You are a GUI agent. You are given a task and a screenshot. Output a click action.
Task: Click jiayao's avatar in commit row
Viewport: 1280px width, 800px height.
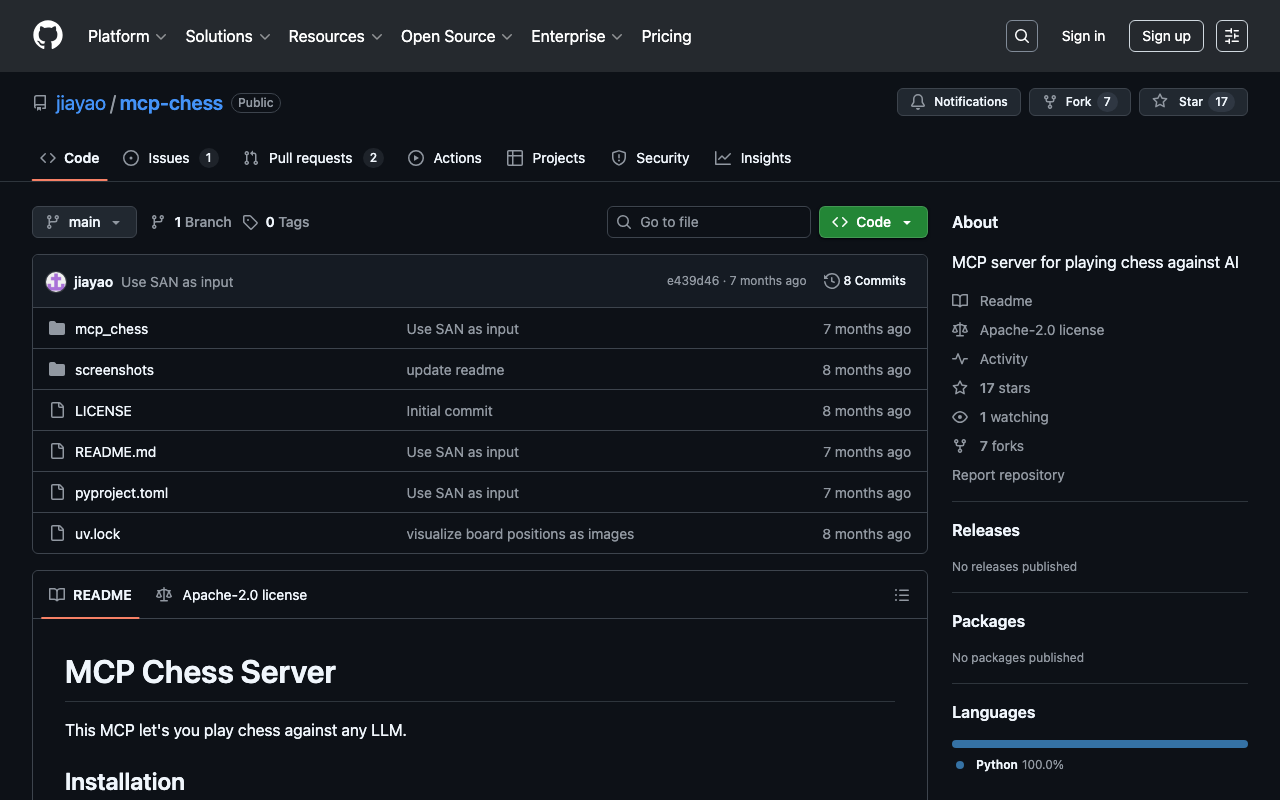pyautogui.click(x=56, y=282)
